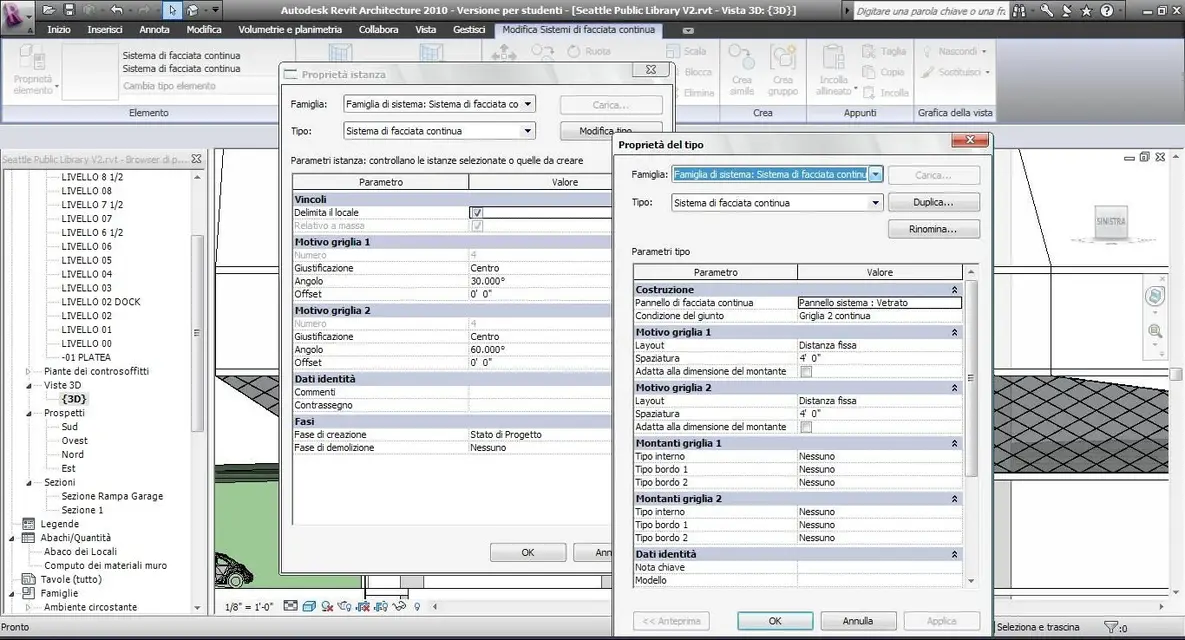
Task: Select the {3D} view in project browser
Action: click(74, 399)
